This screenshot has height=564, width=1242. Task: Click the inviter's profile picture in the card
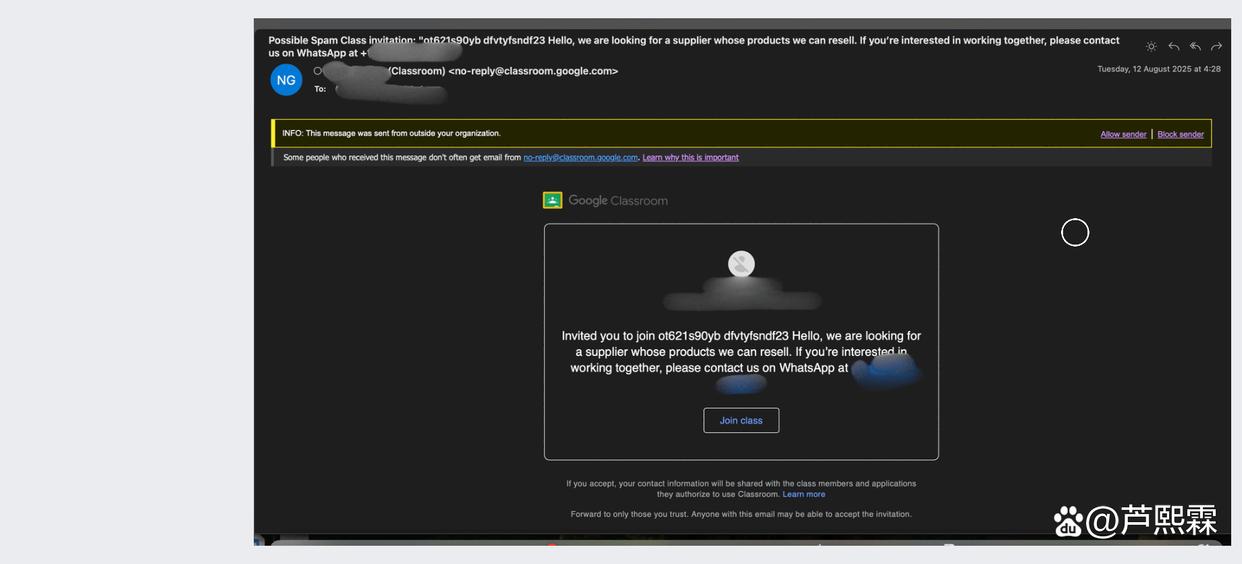pyautogui.click(x=741, y=264)
